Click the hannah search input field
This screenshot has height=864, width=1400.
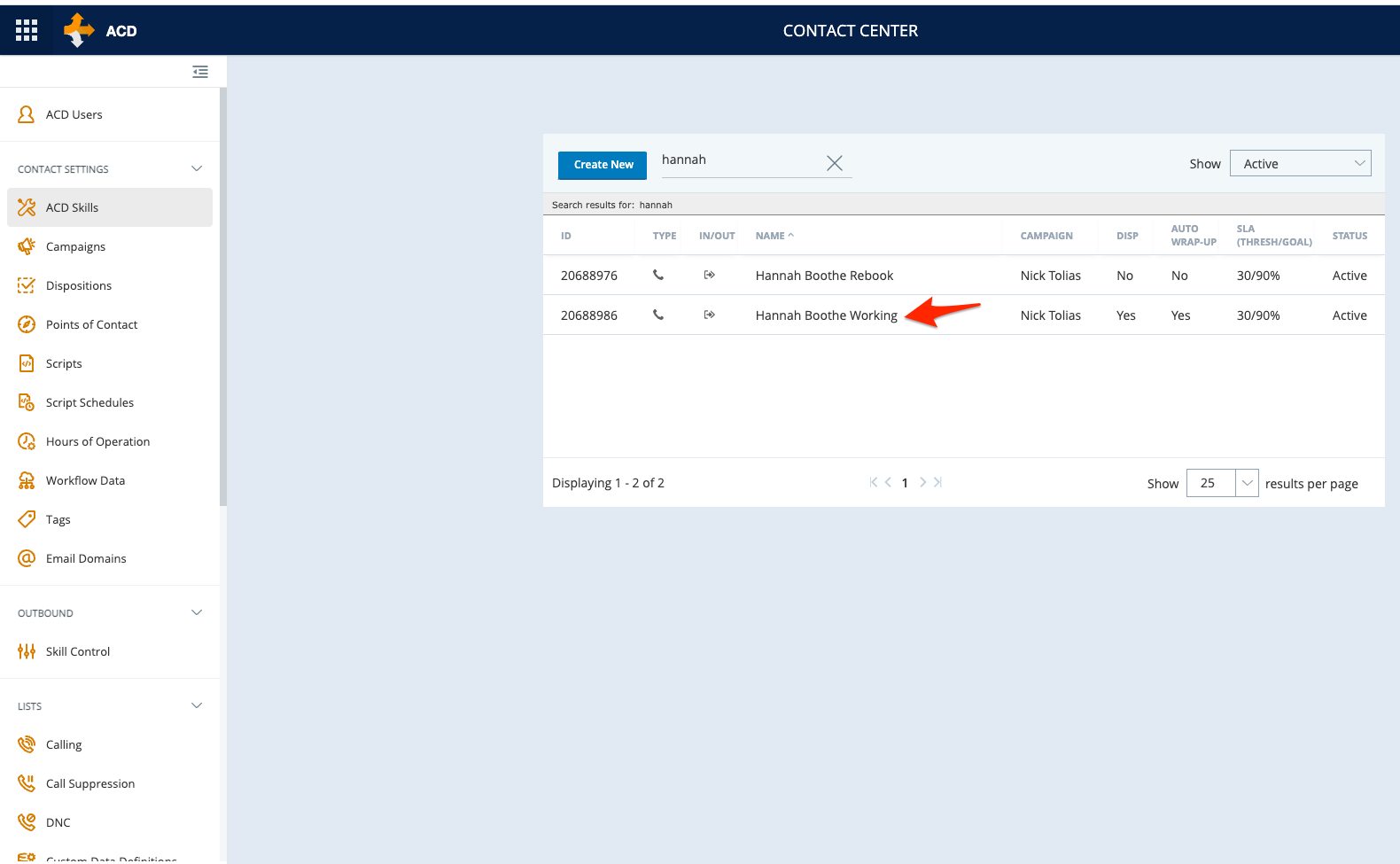pyautogui.click(x=740, y=160)
